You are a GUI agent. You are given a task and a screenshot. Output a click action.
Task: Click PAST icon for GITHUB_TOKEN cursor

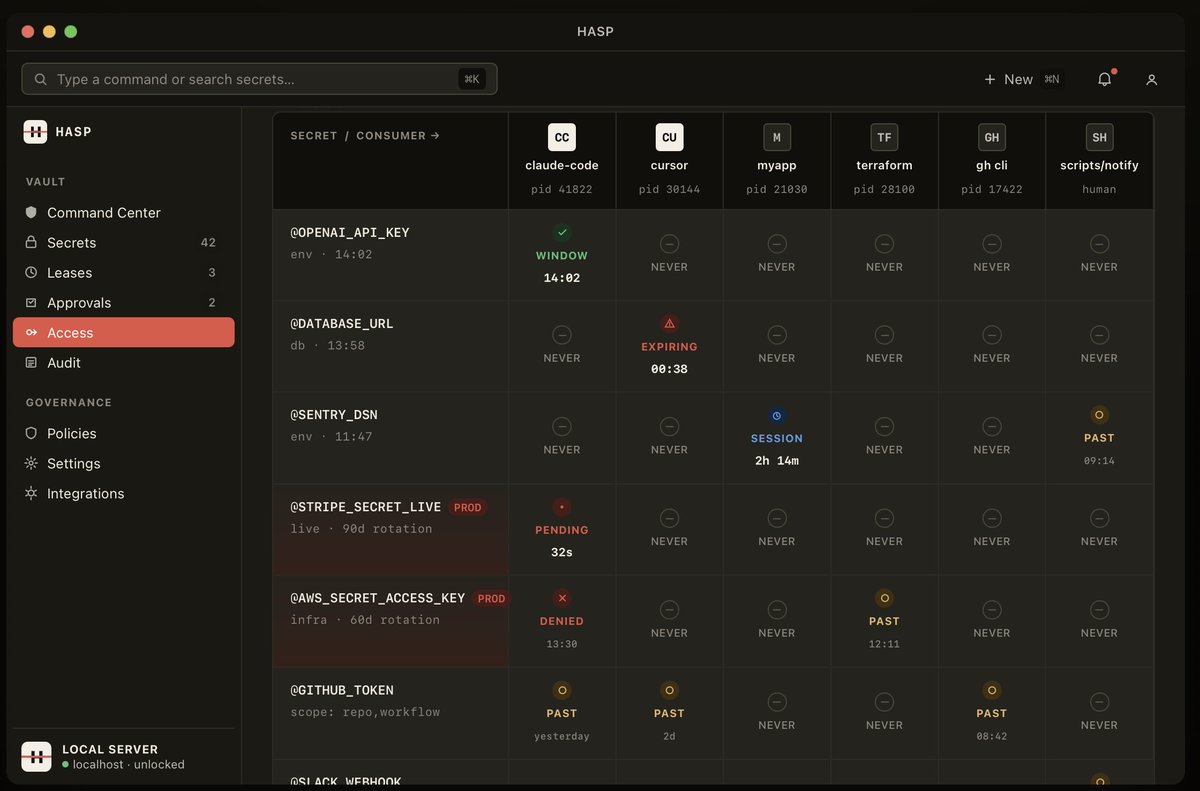(x=669, y=690)
